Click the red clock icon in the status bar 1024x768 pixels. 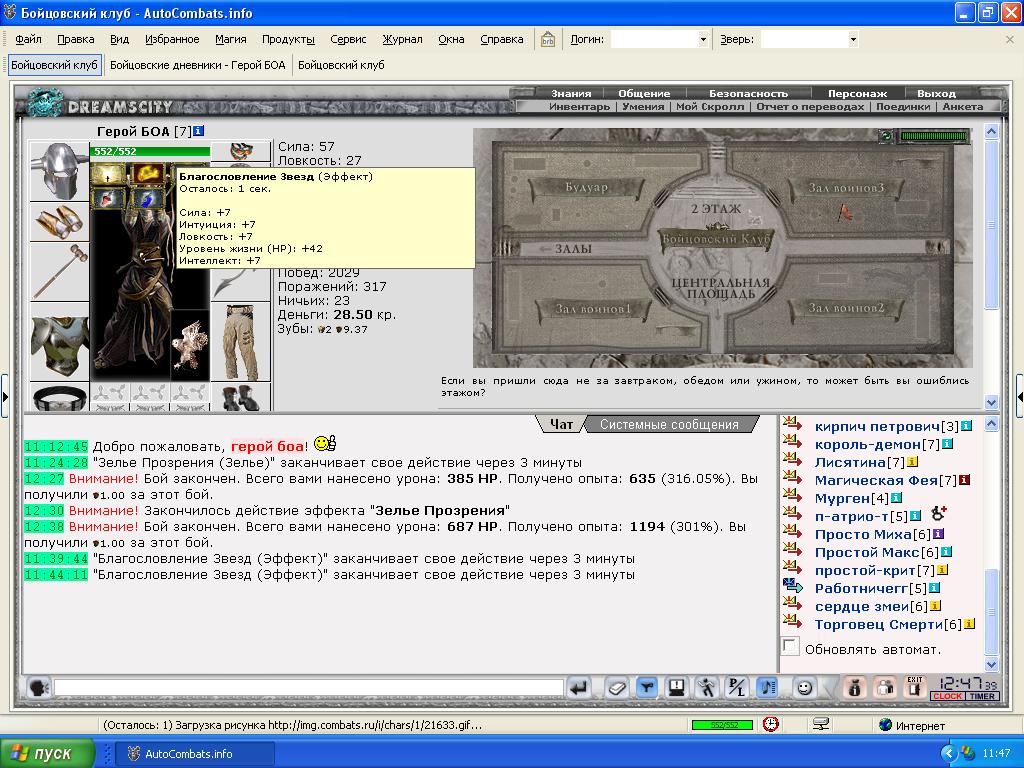pos(771,724)
